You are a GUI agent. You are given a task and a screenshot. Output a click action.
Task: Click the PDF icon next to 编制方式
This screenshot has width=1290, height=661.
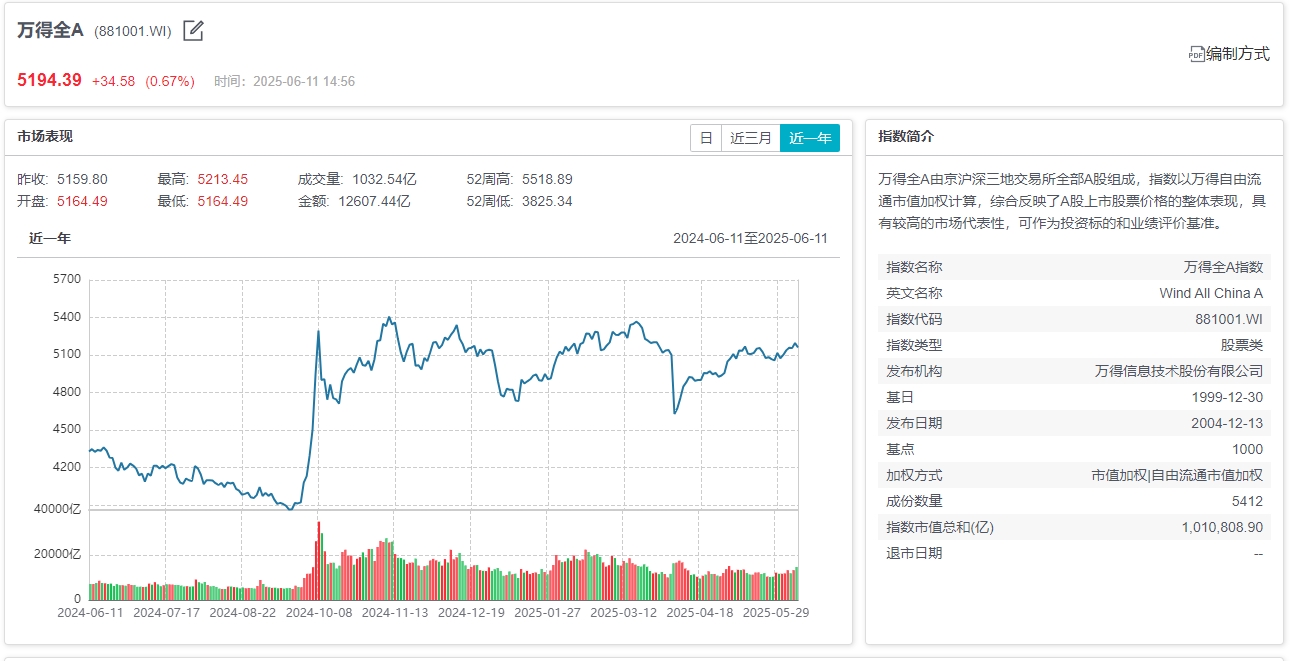1196,54
